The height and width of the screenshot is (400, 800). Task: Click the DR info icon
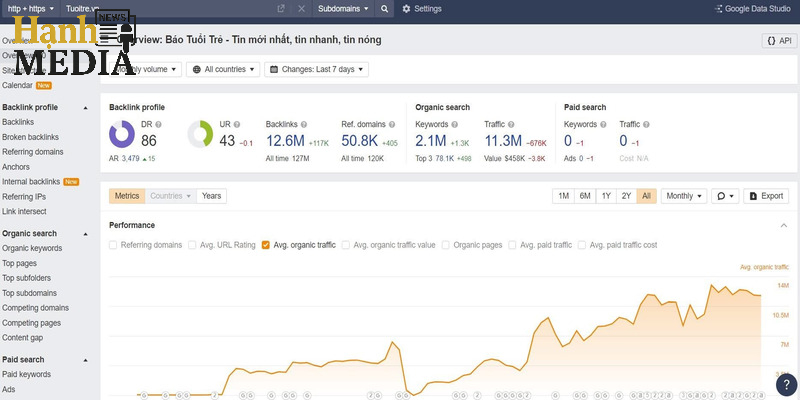pos(158,124)
